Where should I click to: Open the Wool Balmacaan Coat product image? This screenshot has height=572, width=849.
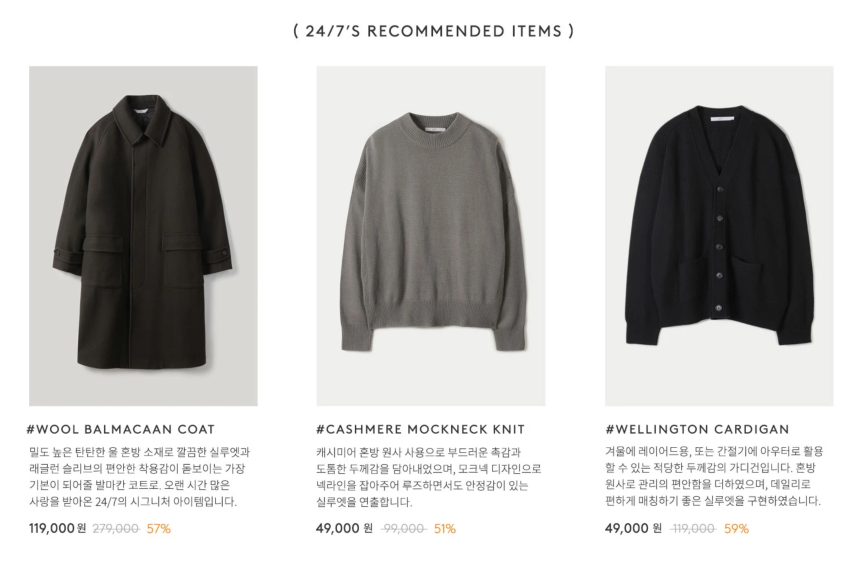point(143,236)
